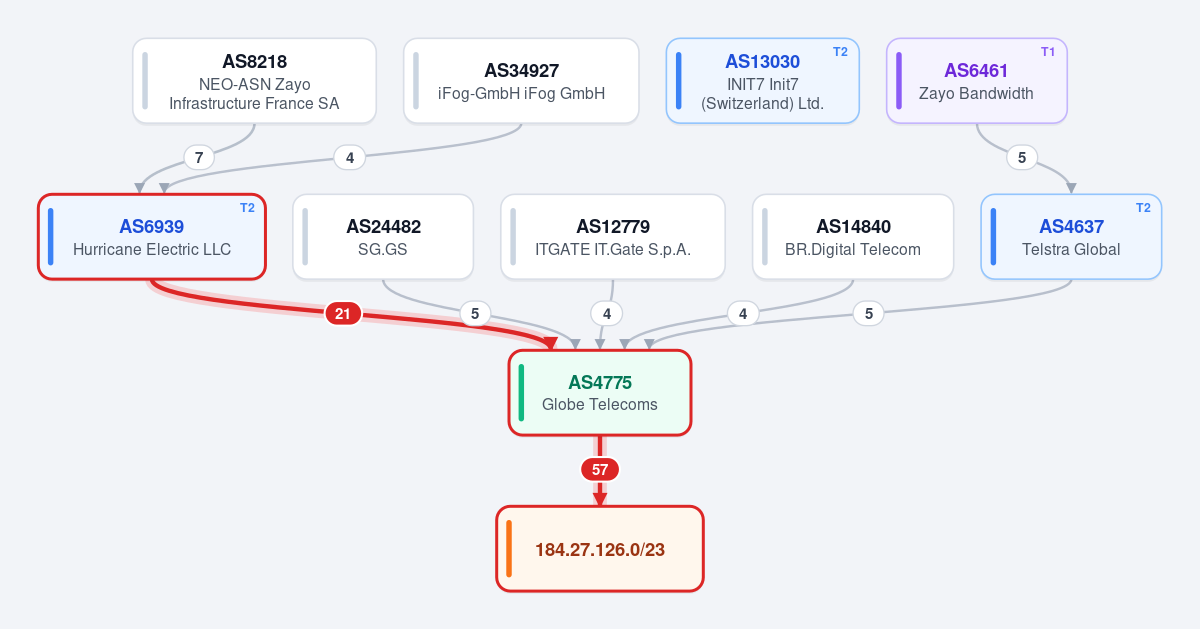Viewport: 1200px width, 629px height.
Task: Click the T2 tier badge on AS13030
Action: [840, 52]
